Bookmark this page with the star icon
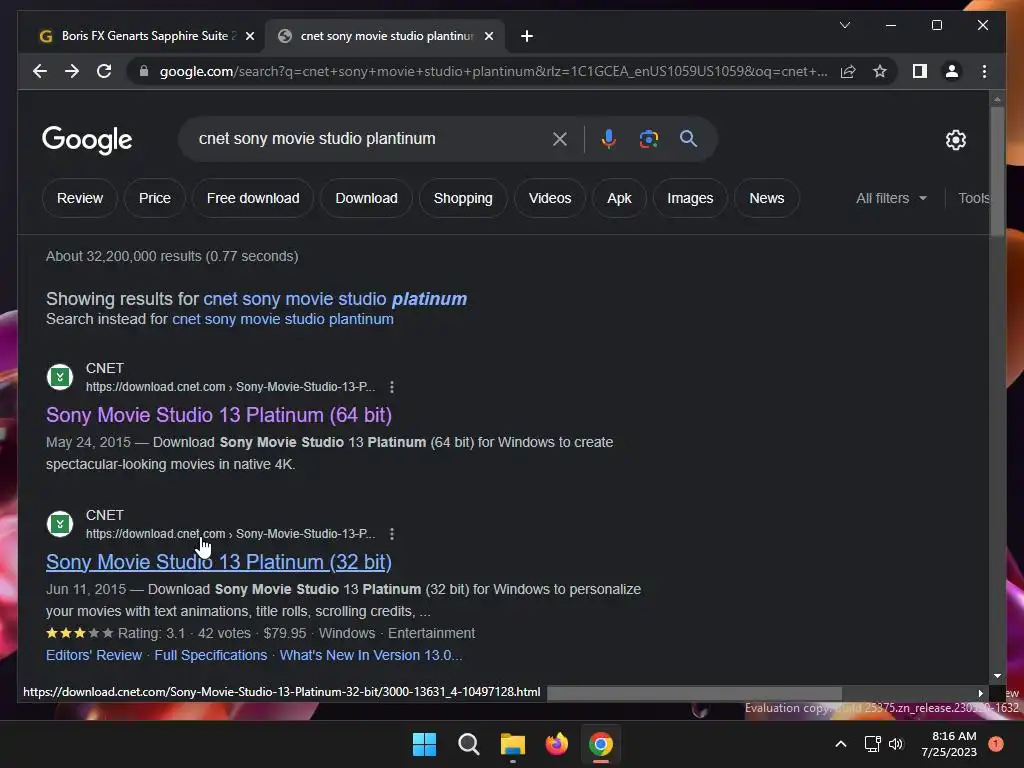The width and height of the screenshot is (1024, 768). point(880,71)
